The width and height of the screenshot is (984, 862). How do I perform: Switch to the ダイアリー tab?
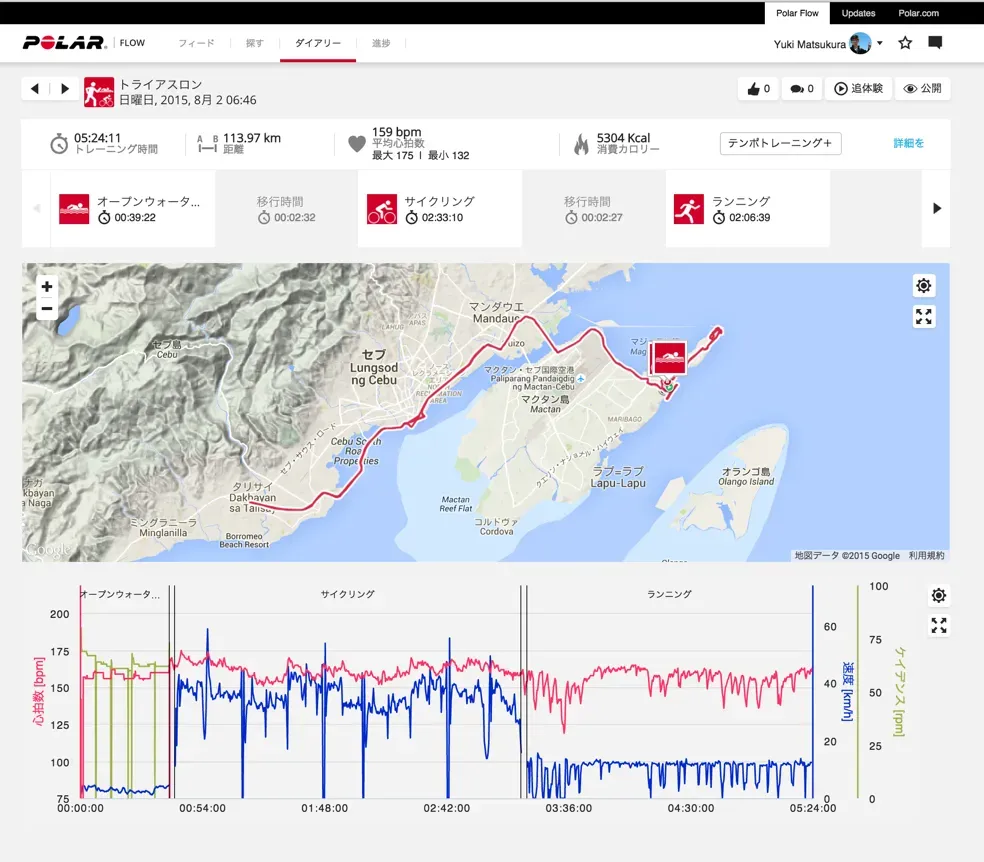317,43
